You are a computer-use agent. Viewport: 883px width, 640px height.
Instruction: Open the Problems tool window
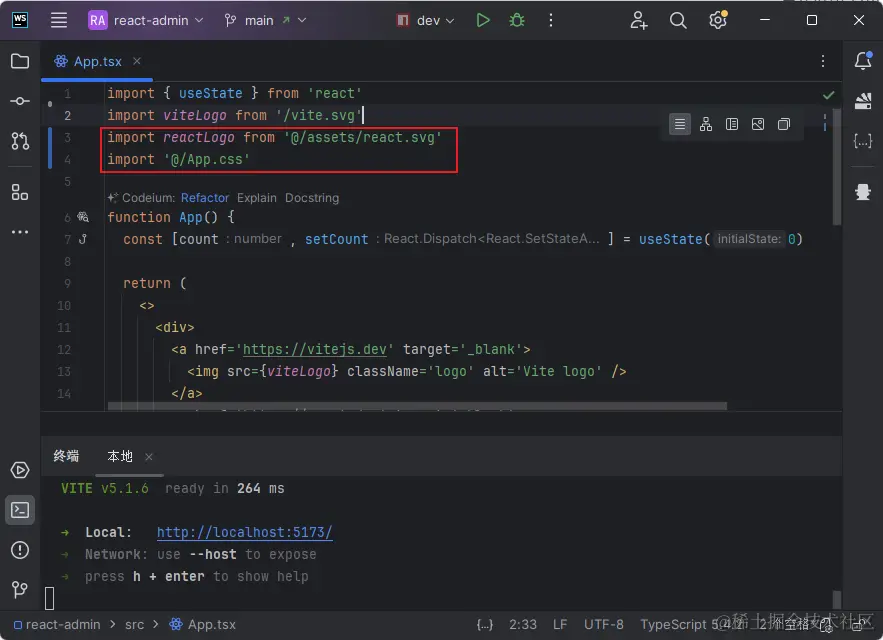point(20,550)
